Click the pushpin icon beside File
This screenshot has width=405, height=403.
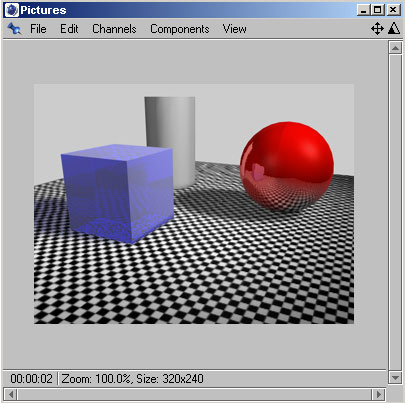pos(14,29)
